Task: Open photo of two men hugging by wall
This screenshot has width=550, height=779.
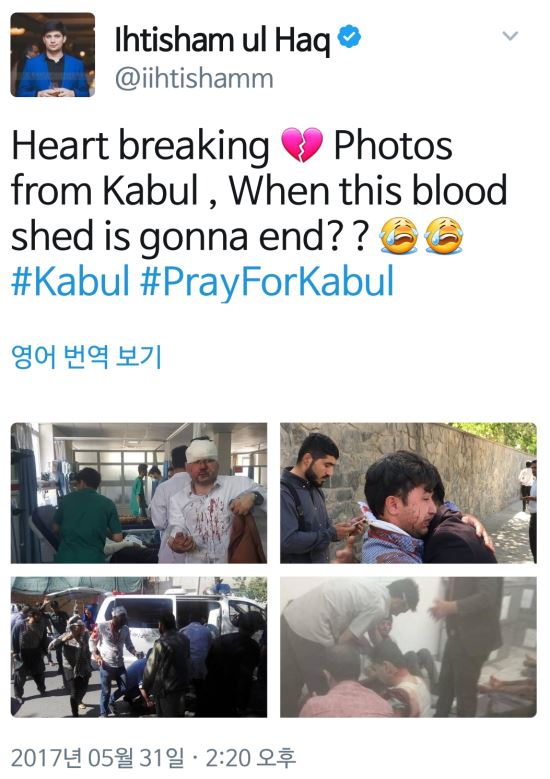Action: 408,493
